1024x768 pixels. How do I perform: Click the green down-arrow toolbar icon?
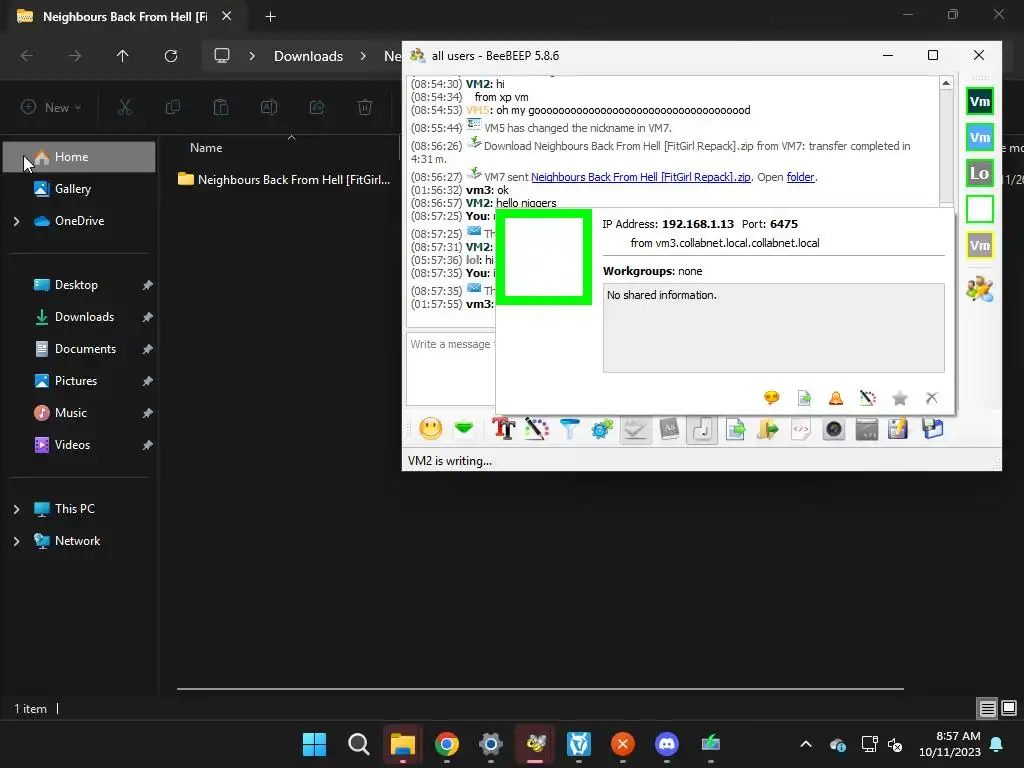click(464, 429)
